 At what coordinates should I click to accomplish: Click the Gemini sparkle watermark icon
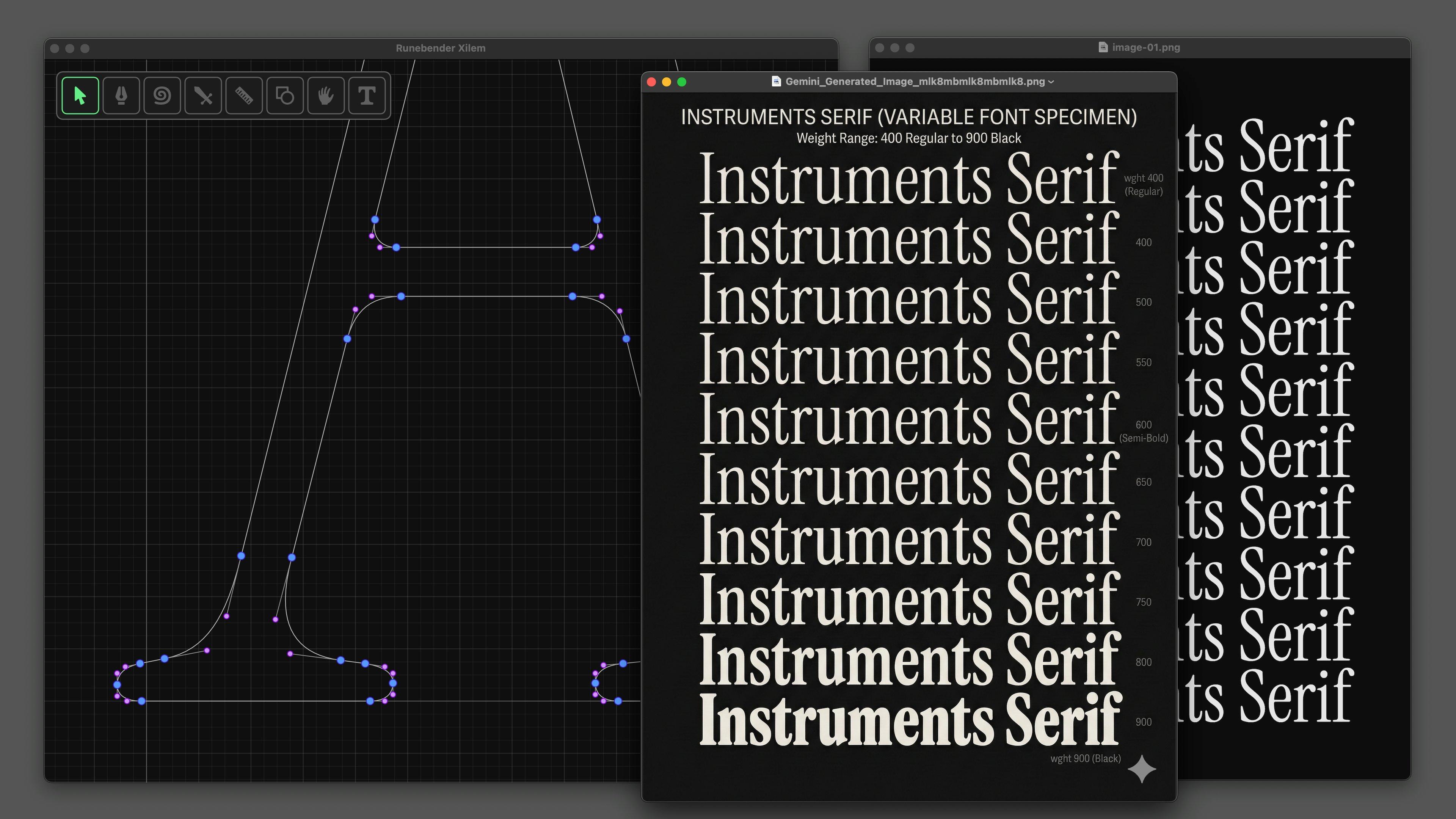(x=1142, y=769)
